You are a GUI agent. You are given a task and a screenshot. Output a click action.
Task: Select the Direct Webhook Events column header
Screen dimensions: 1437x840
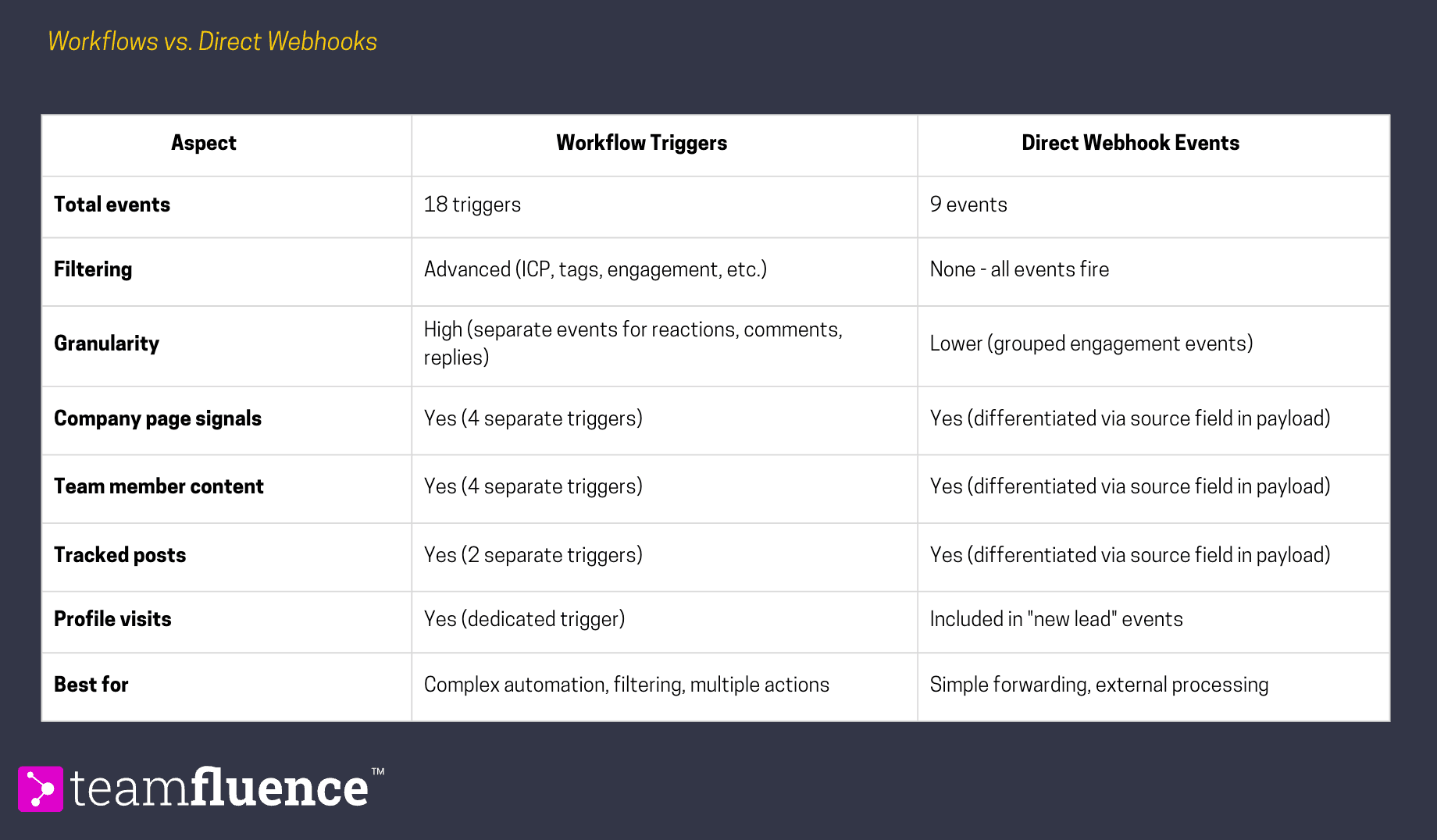coord(1130,143)
